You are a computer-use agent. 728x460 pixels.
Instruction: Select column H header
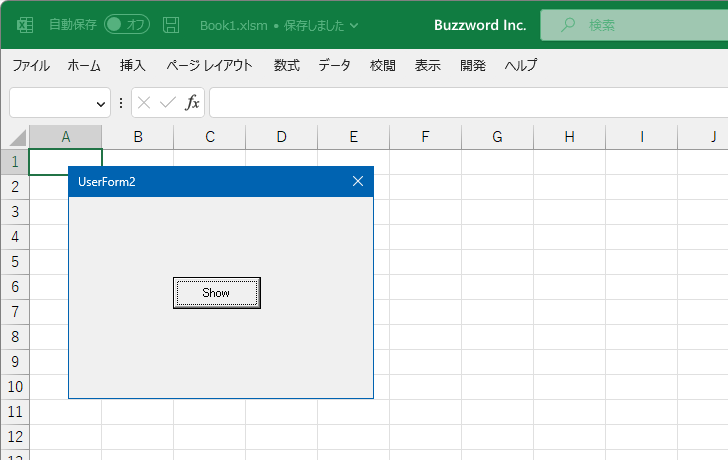click(570, 137)
